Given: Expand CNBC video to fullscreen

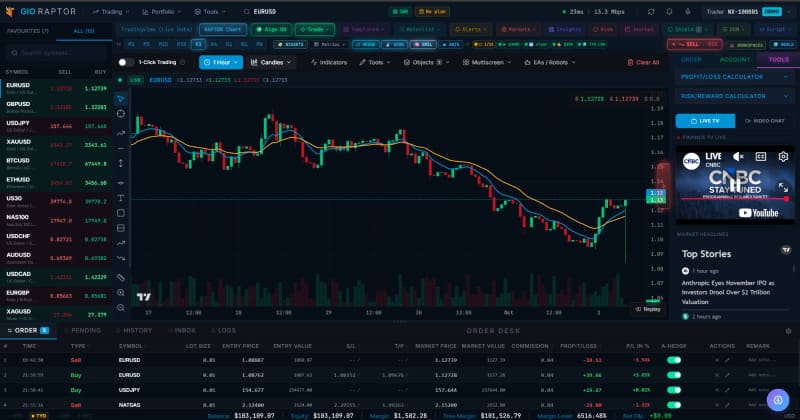Looking at the screenshot, I should point(783,187).
